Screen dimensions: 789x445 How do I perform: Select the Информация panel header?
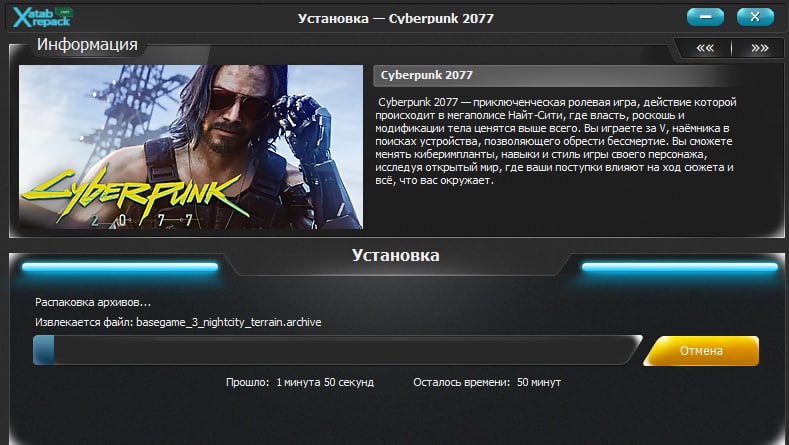(x=87, y=44)
